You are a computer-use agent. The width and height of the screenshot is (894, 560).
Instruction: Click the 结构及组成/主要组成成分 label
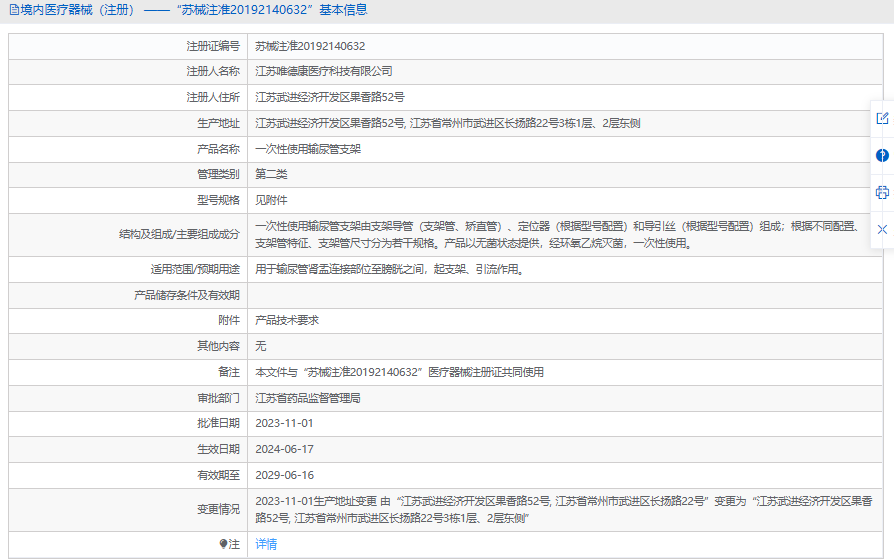point(179,234)
